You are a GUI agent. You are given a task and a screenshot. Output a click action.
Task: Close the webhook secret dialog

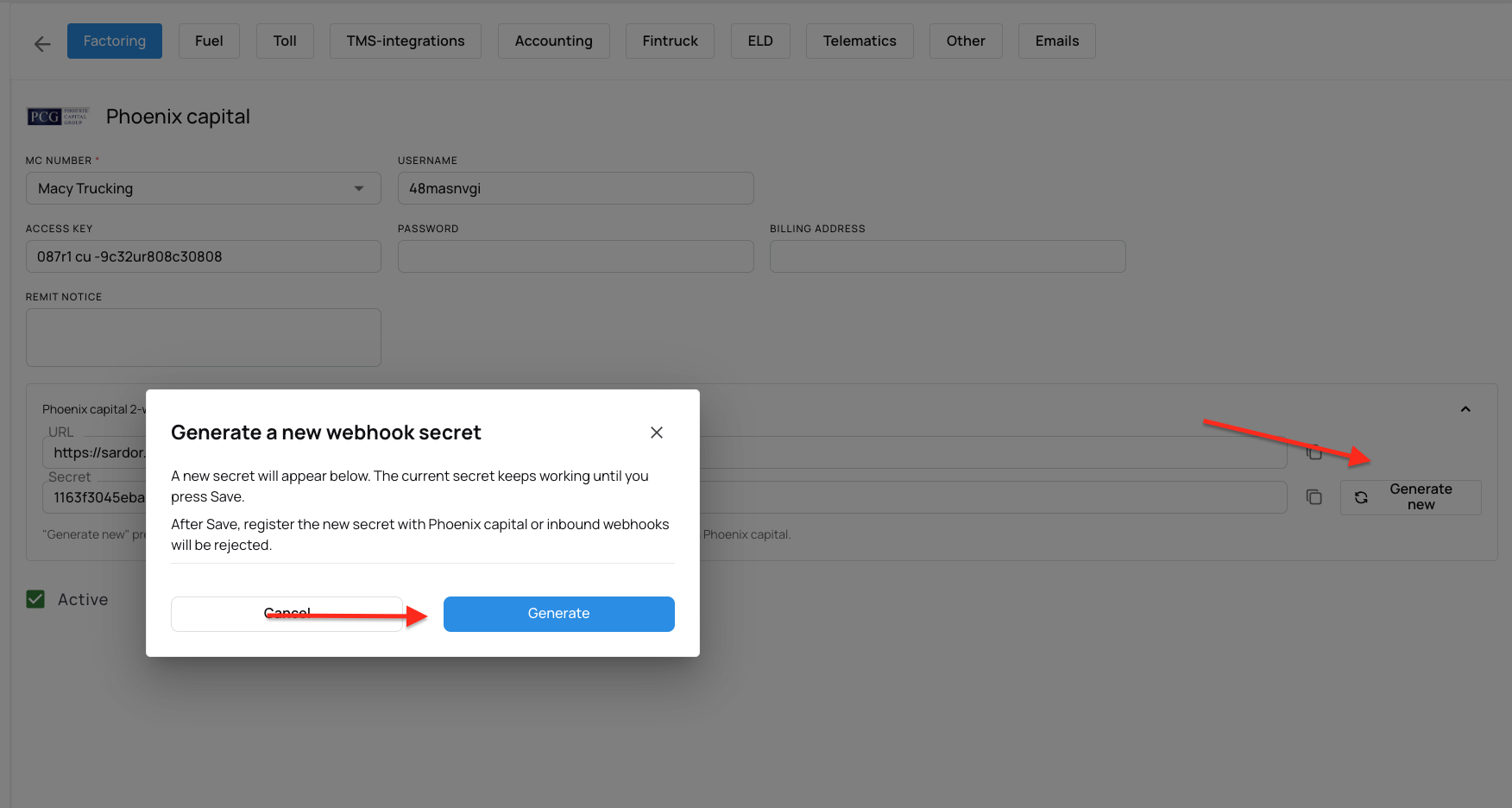pos(657,432)
